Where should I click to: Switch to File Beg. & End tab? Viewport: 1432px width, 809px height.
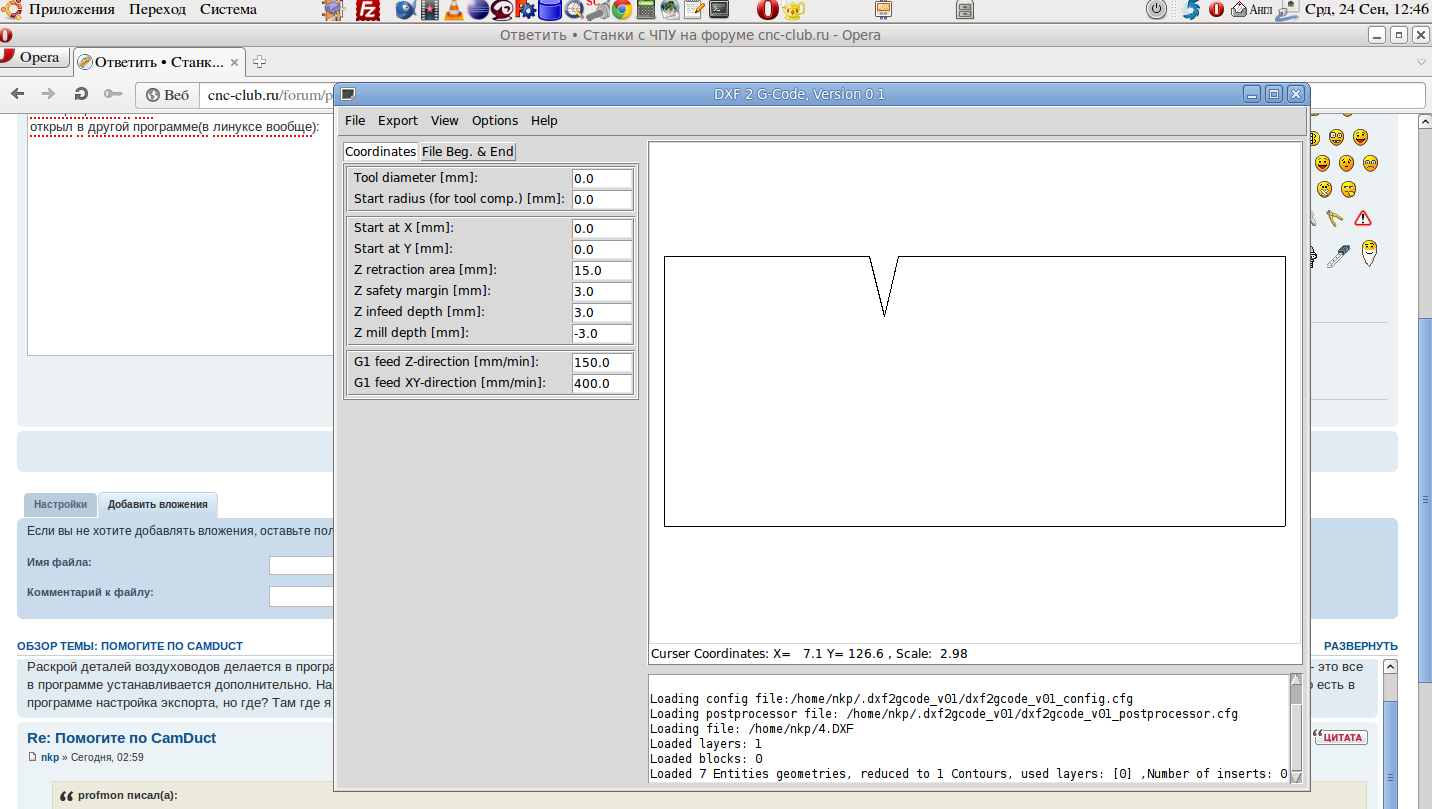click(x=467, y=152)
